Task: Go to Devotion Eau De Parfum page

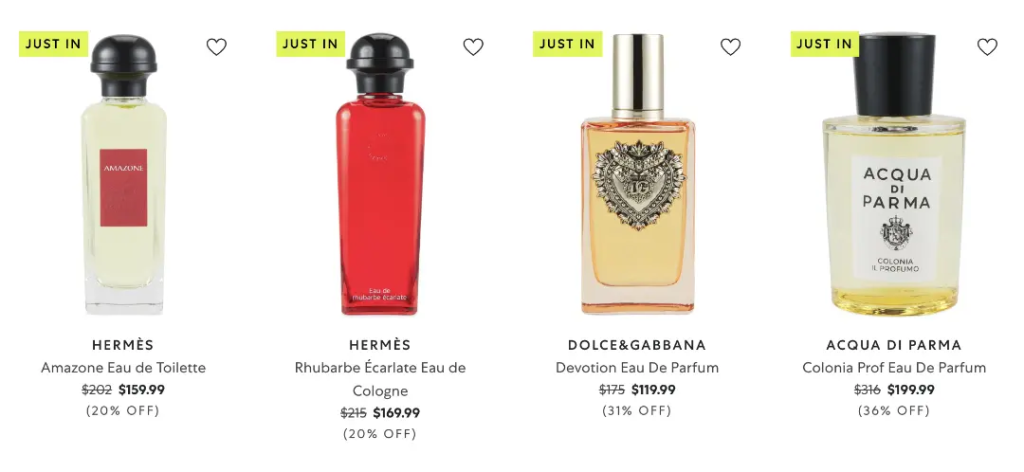Action: click(x=637, y=368)
